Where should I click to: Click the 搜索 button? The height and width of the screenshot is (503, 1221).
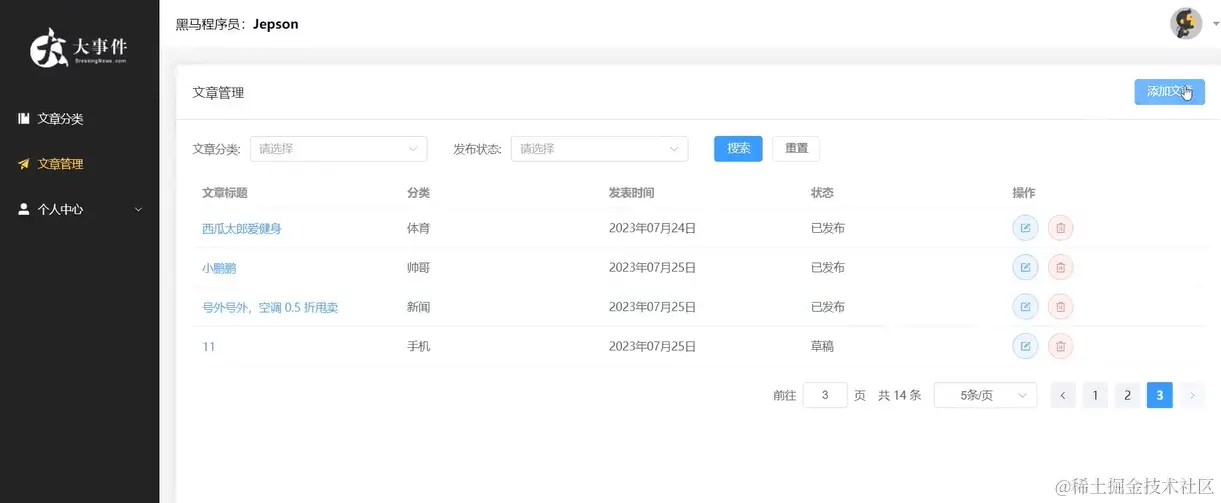[738, 148]
